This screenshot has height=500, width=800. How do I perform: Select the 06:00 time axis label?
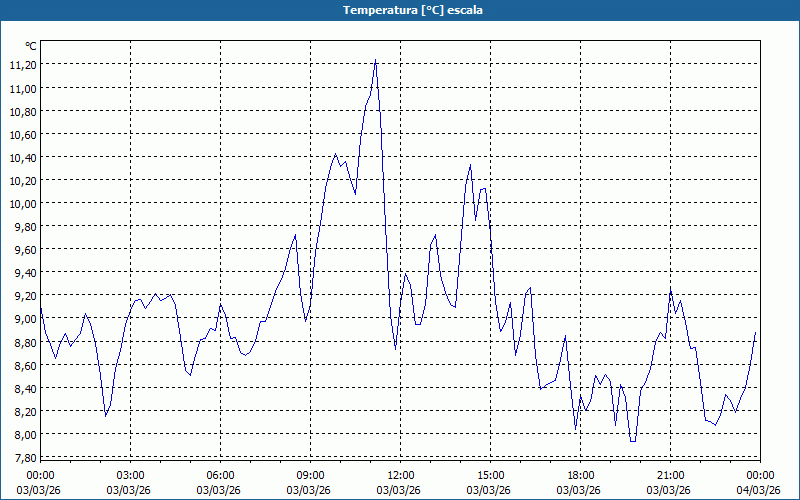(x=220, y=475)
